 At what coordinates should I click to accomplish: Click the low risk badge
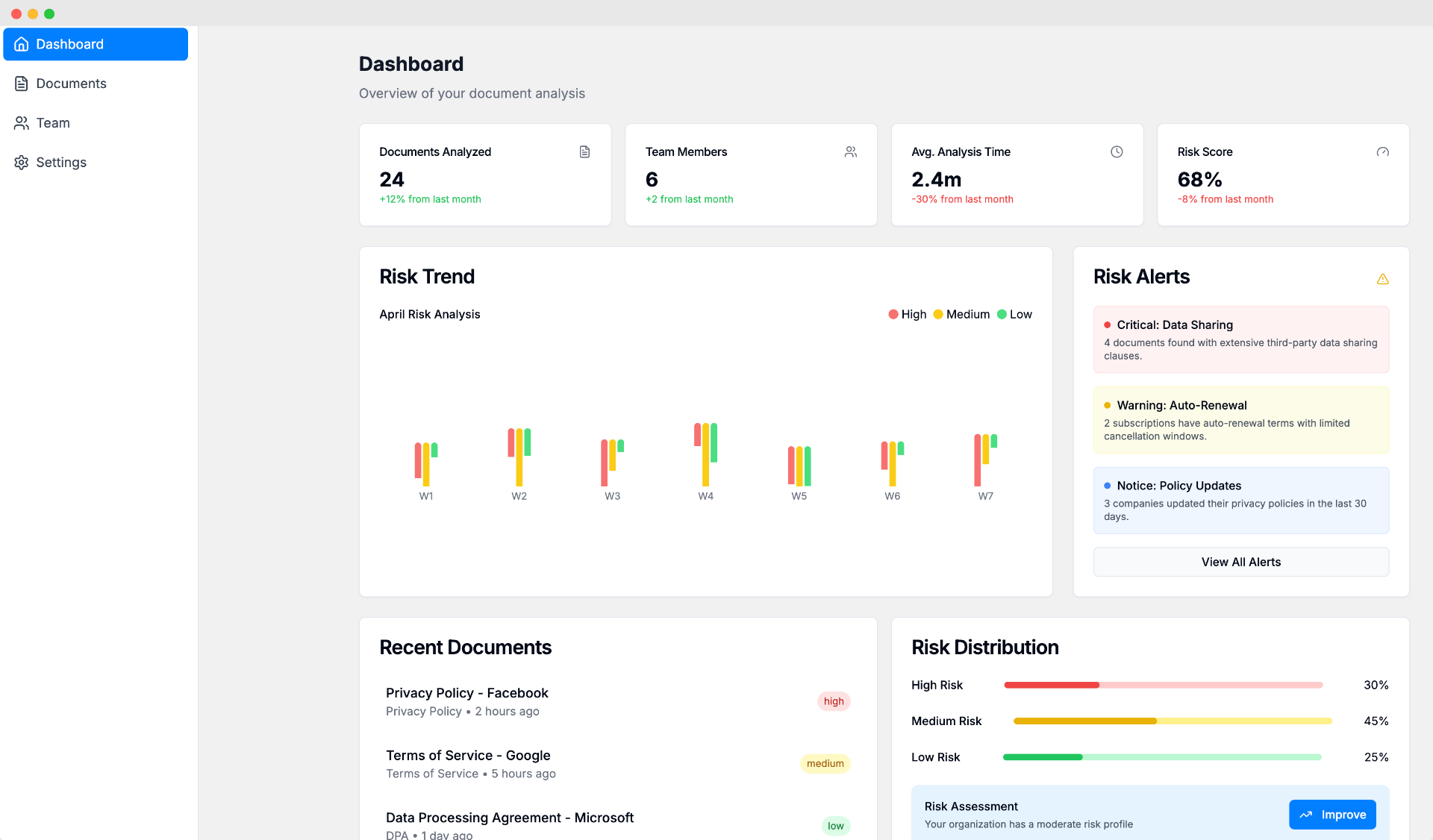(835, 826)
